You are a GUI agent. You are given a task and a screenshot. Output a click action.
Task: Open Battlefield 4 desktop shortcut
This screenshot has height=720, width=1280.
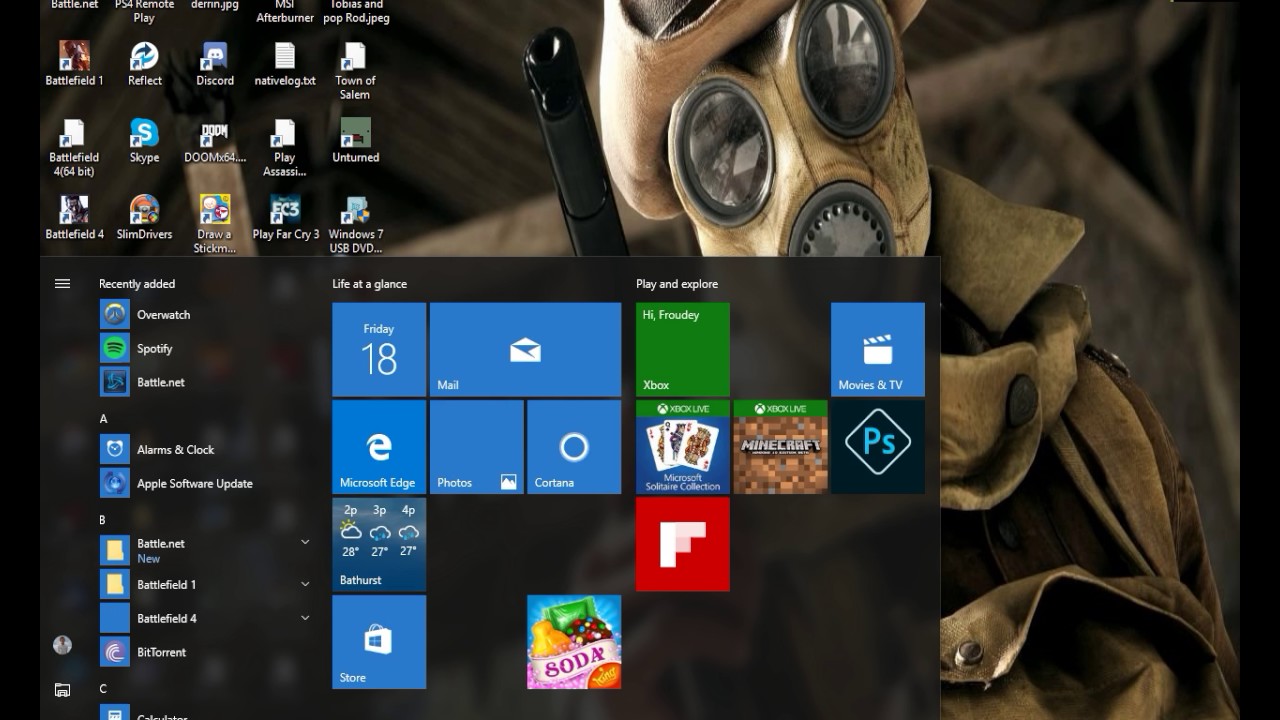pos(74,218)
